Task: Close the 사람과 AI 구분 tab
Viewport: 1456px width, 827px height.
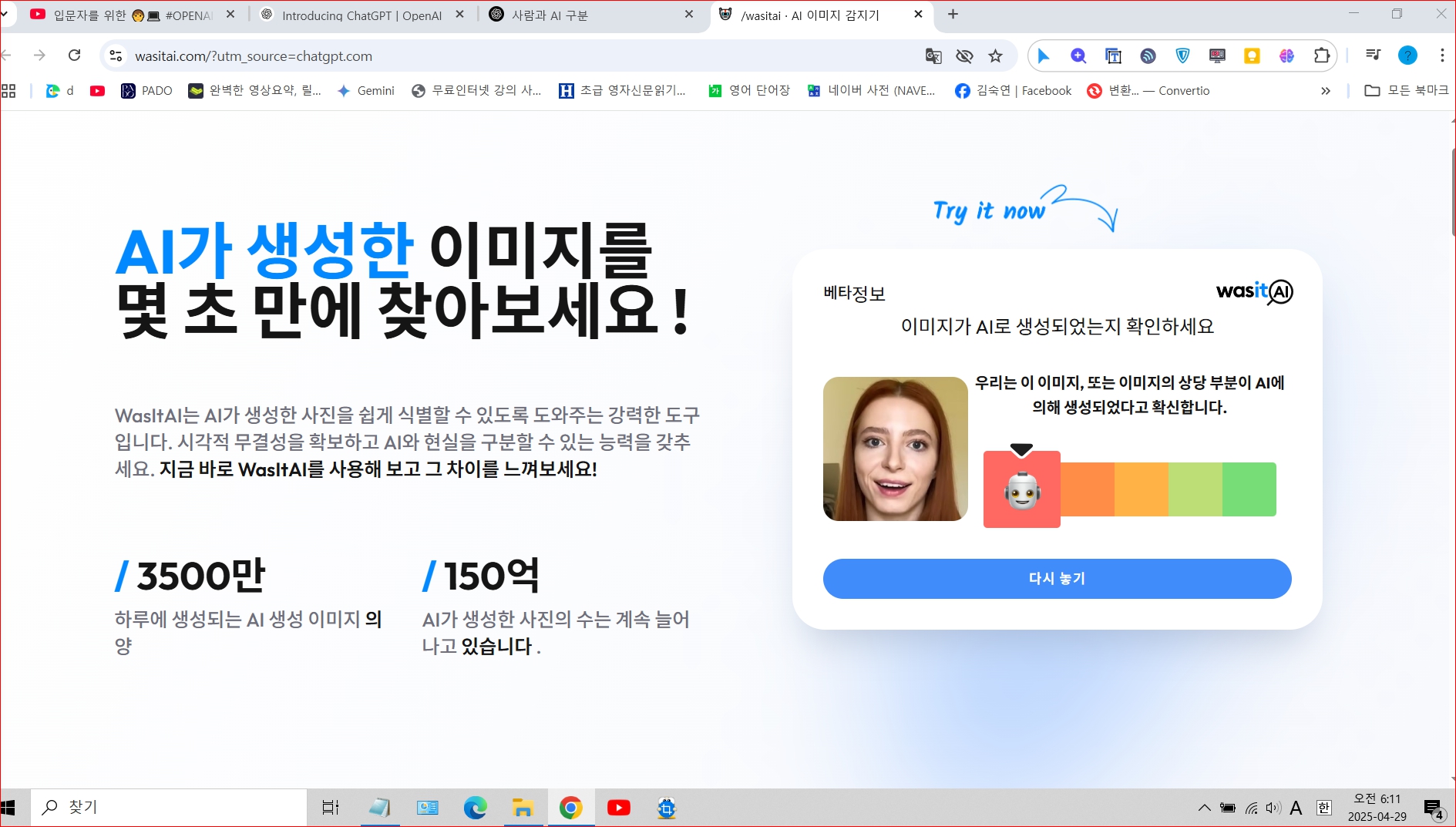Action: 689,15
